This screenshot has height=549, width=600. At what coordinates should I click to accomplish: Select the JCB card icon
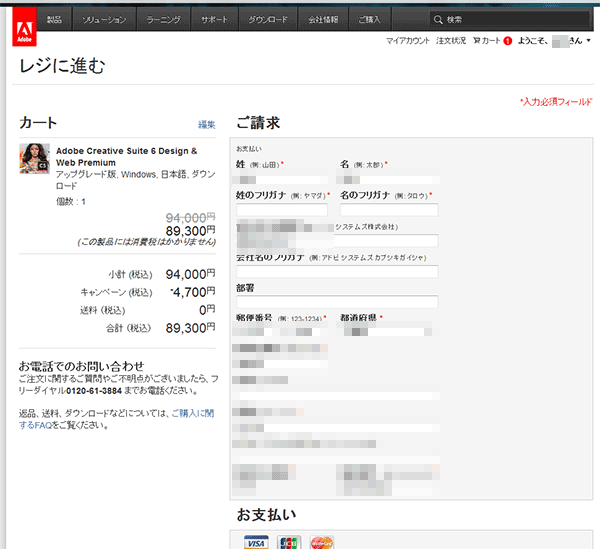click(289, 542)
